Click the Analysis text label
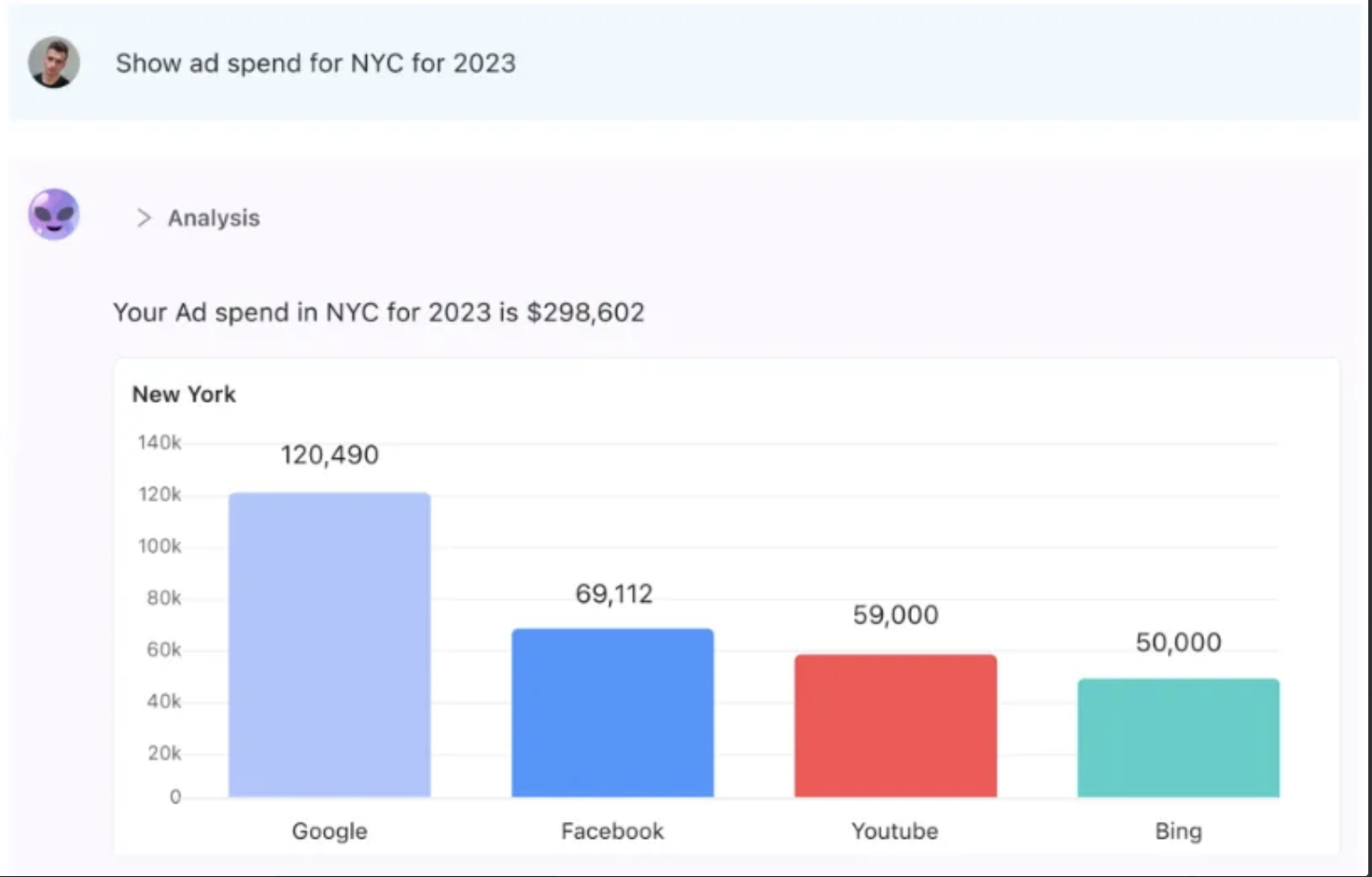This screenshot has height=877, width=1372. point(213,217)
